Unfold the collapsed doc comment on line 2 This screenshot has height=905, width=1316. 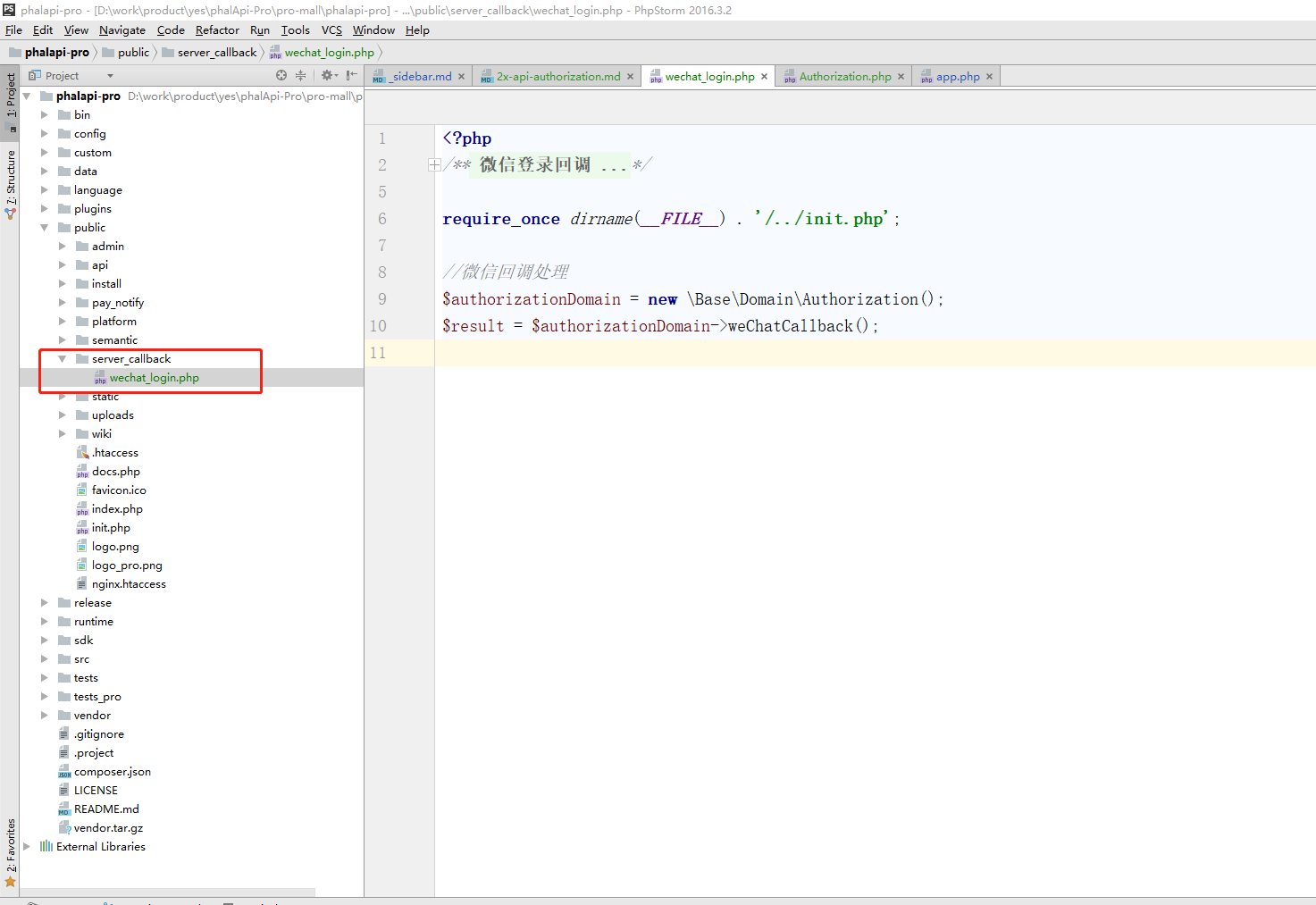click(434, 165)
